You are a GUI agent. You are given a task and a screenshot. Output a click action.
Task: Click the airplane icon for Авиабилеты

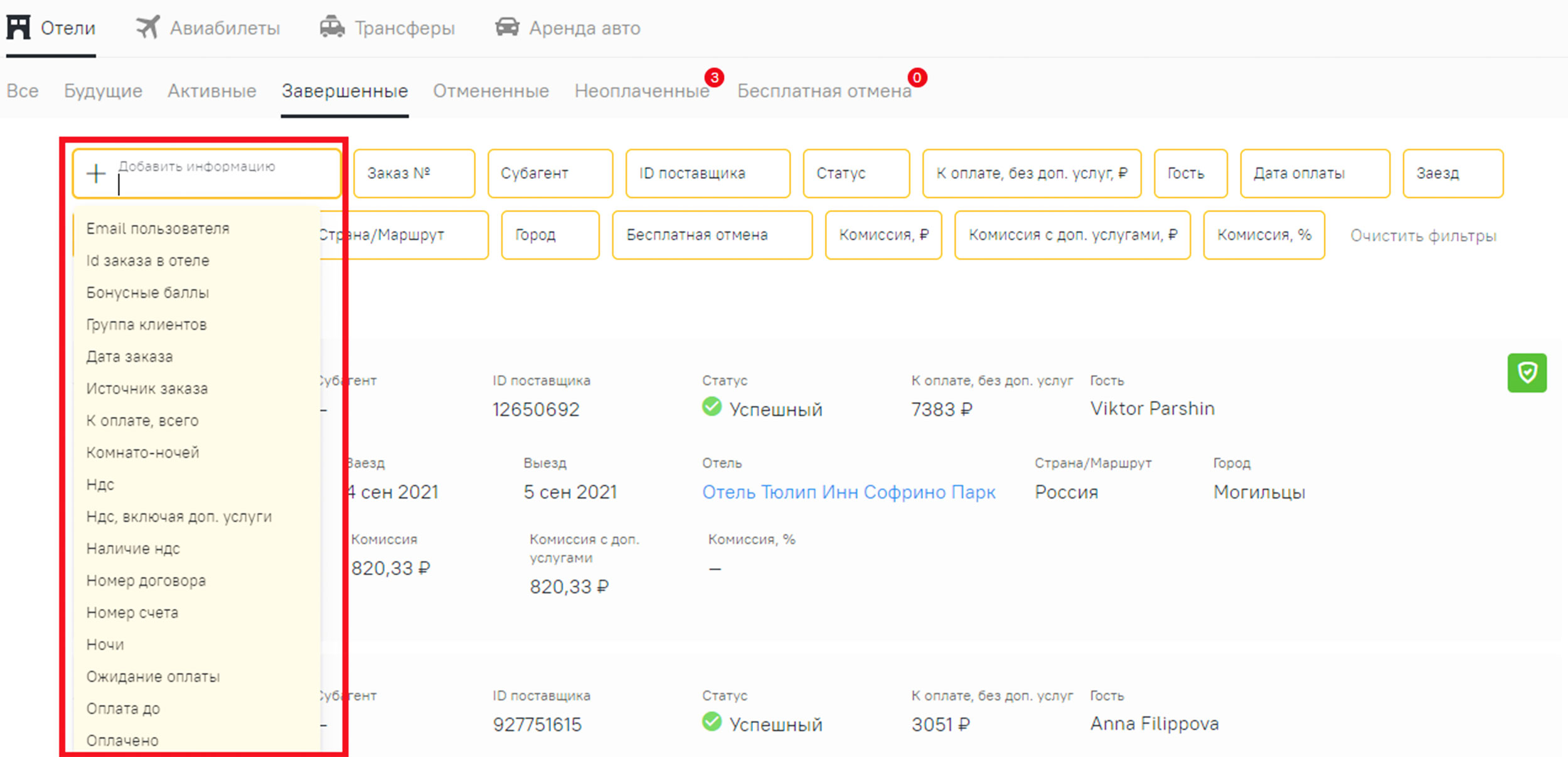(148, 28)
